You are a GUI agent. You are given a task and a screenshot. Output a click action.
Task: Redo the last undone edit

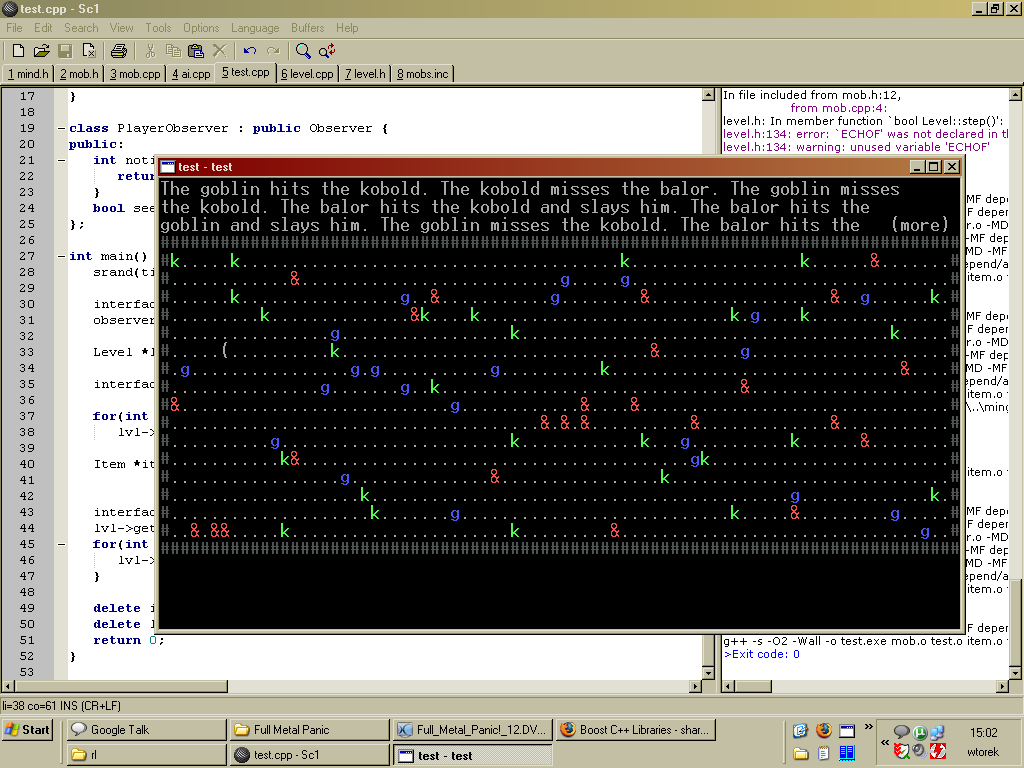coord(273,50)
